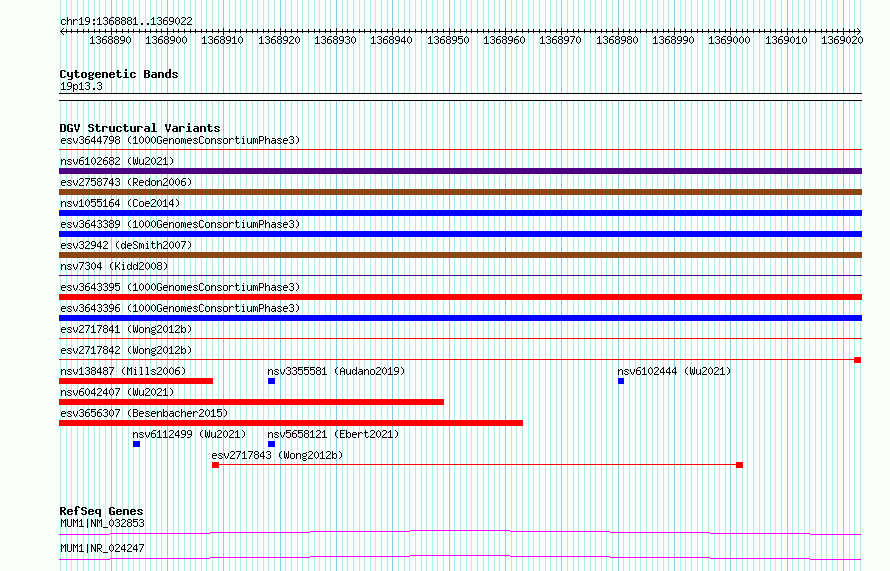This screenshot has height=571, width=890.
Task: Click the blue square under nsv3355581
Action: tap(271, 381)
